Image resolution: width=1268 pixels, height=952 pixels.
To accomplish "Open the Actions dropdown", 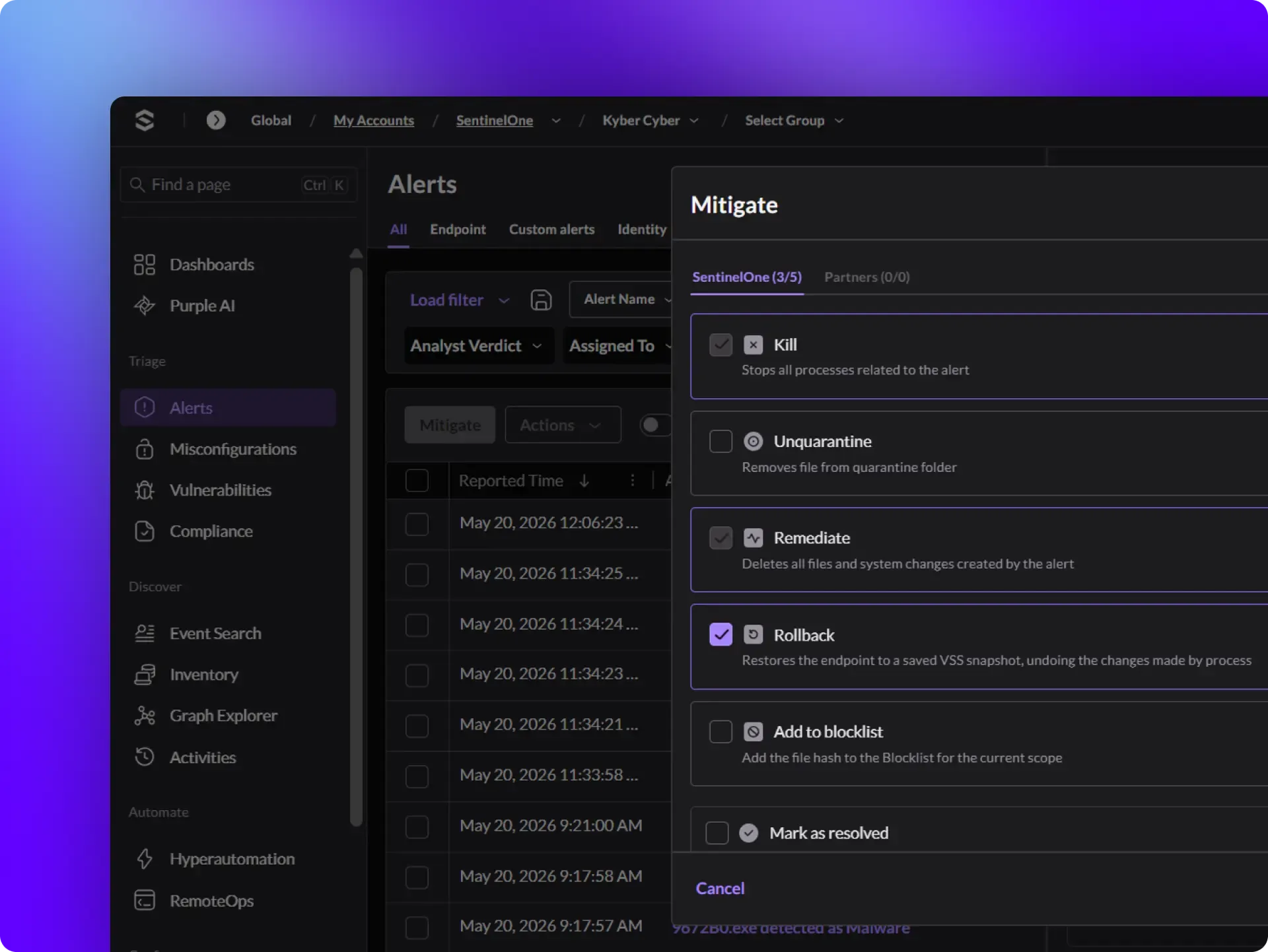I will click(563, 425).
